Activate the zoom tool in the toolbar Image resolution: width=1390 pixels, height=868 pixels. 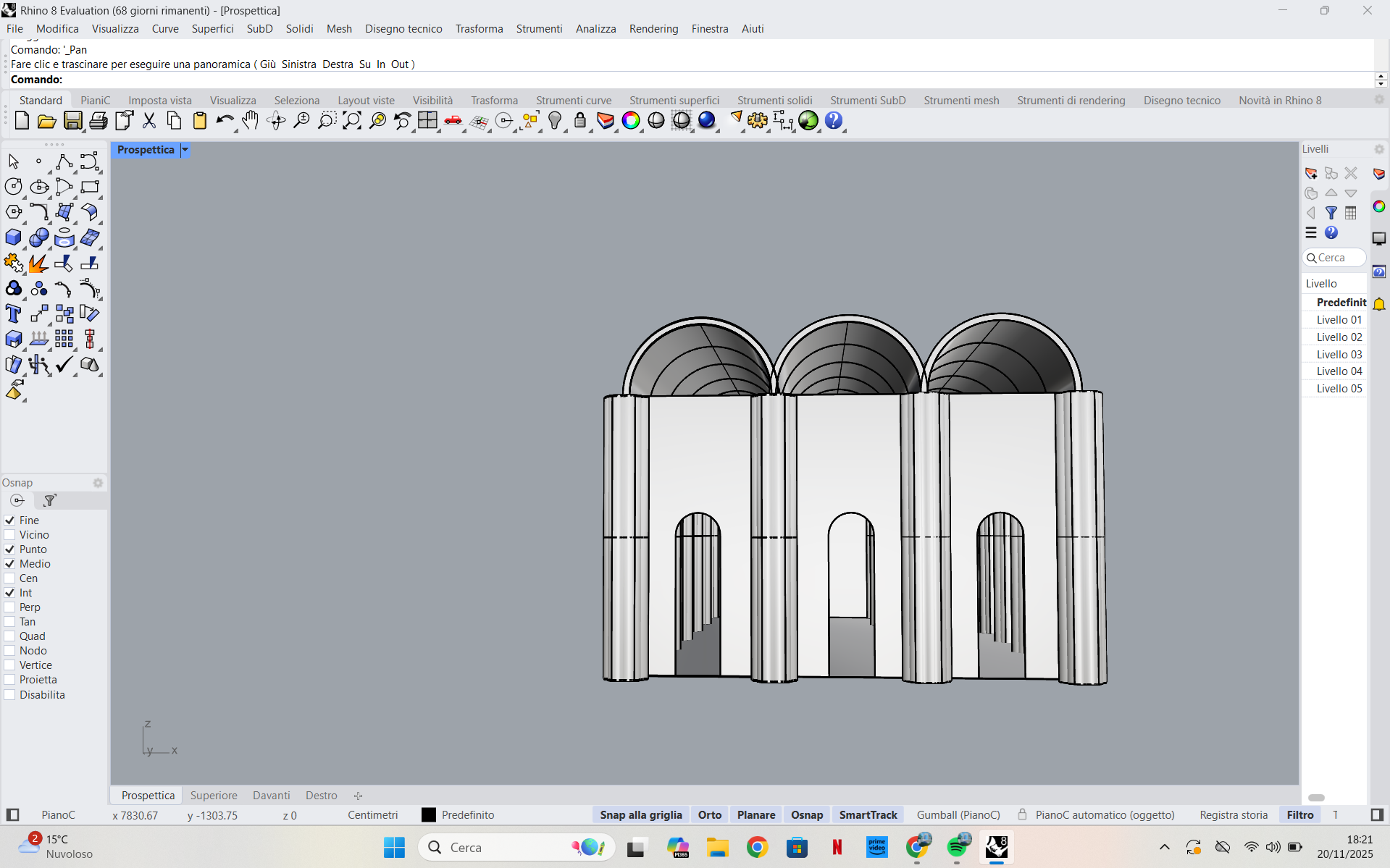coord(301,121)
